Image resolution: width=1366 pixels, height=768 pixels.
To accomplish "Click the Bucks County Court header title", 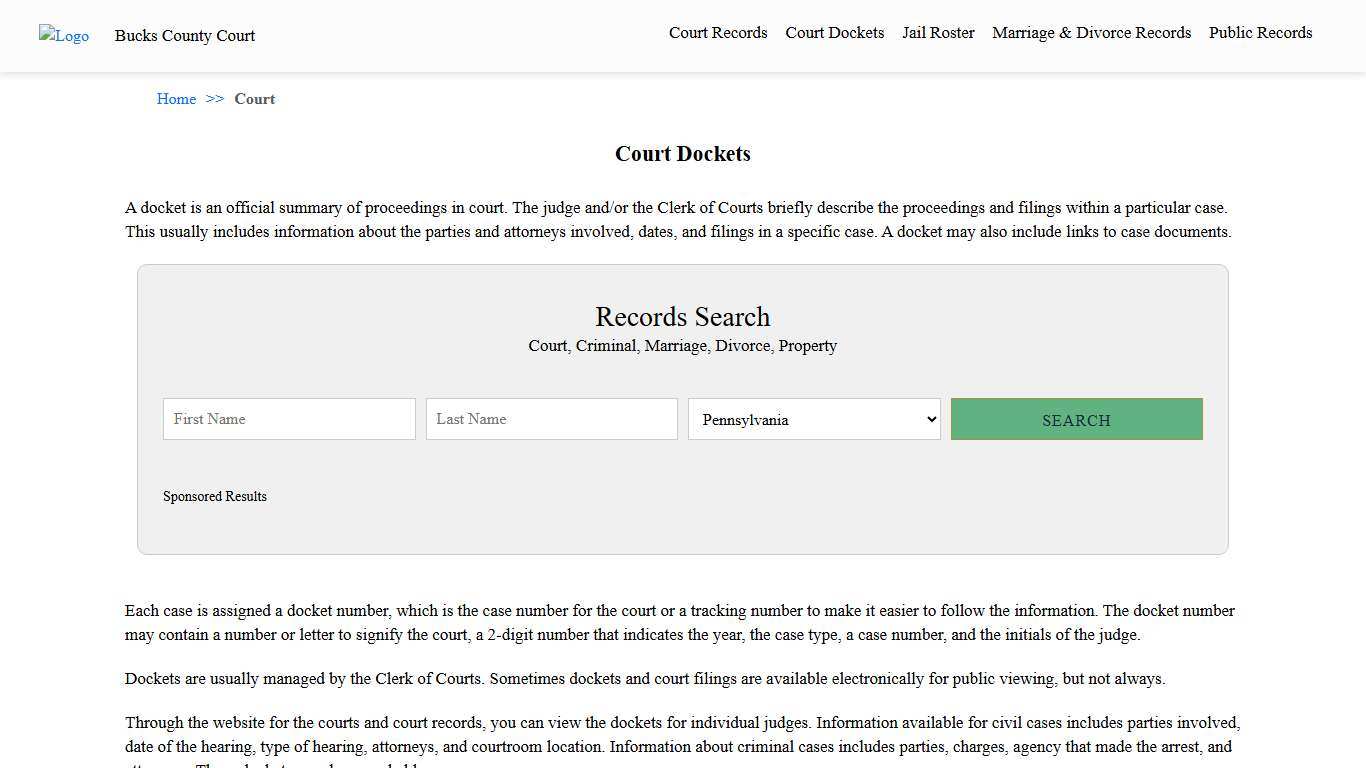I will pos(184,36).
